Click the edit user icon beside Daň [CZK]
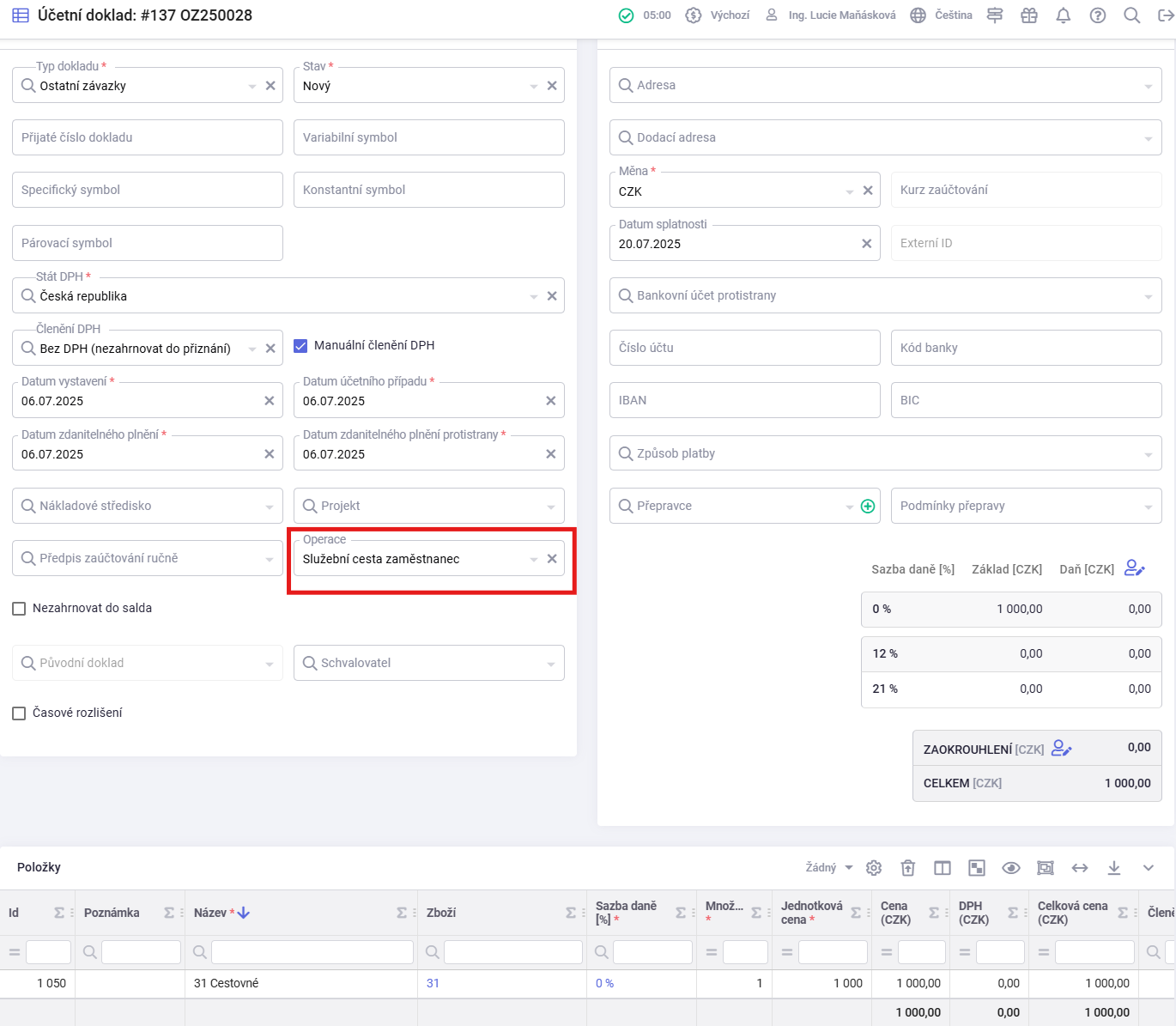The height and width of the screenshot is (1026, 1176). tap(1135, 568)
